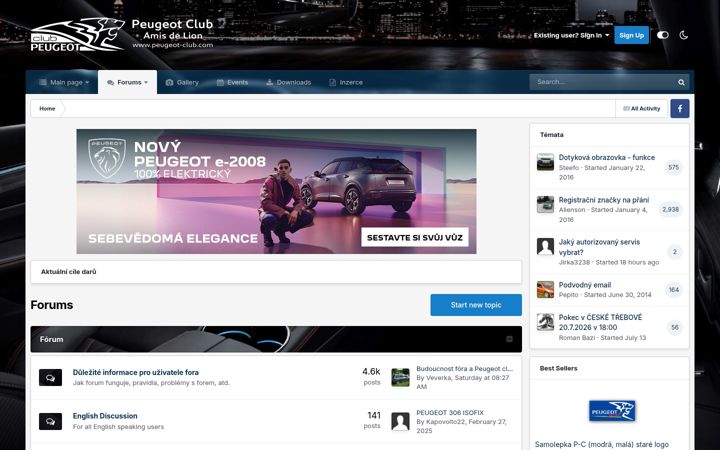Click Jirka3238's default avatar icon
This screenshot has height=450, width=720.
click(546, 247)
